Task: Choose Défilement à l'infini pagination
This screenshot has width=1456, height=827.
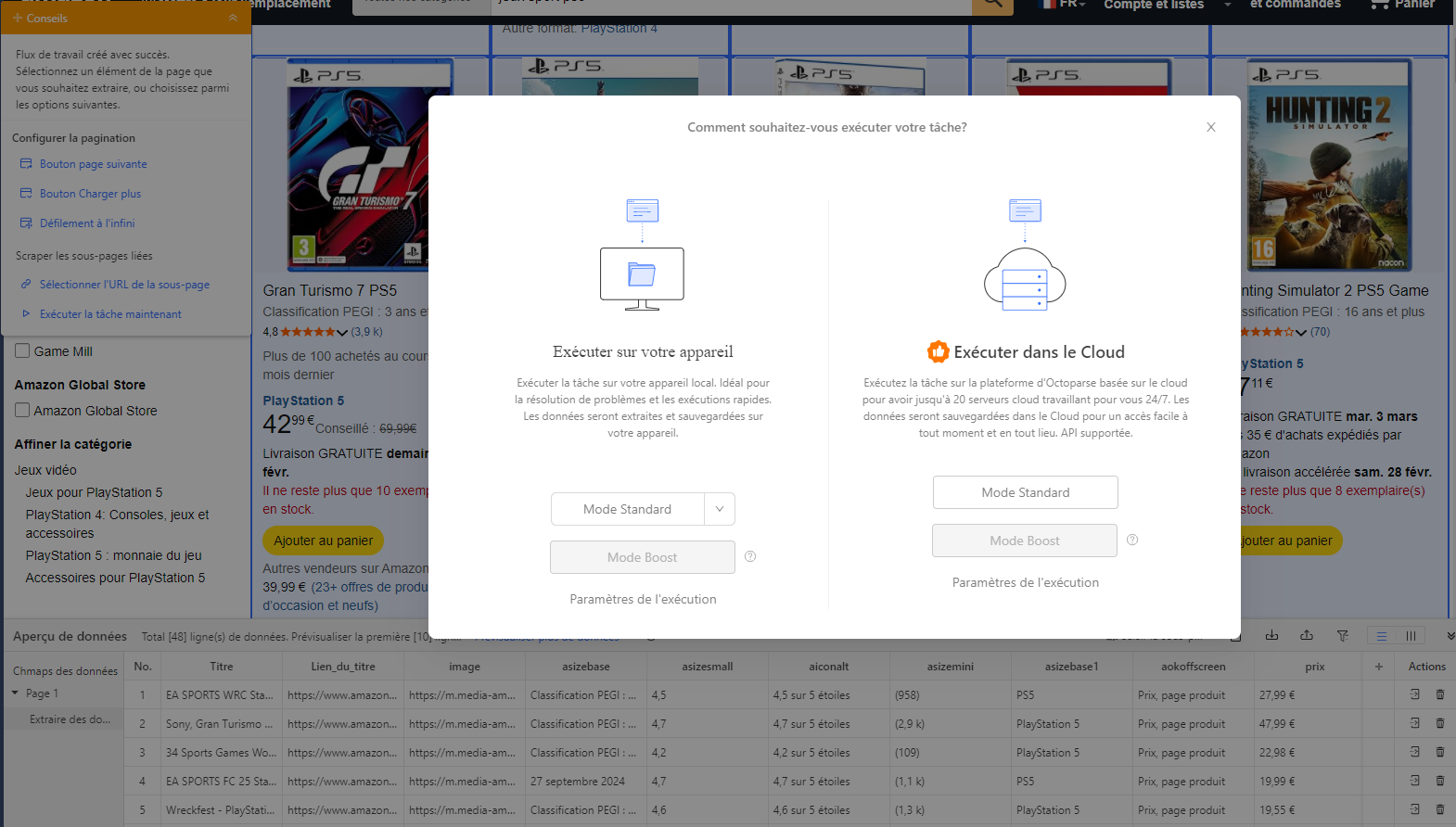Action: pos(87,223)
